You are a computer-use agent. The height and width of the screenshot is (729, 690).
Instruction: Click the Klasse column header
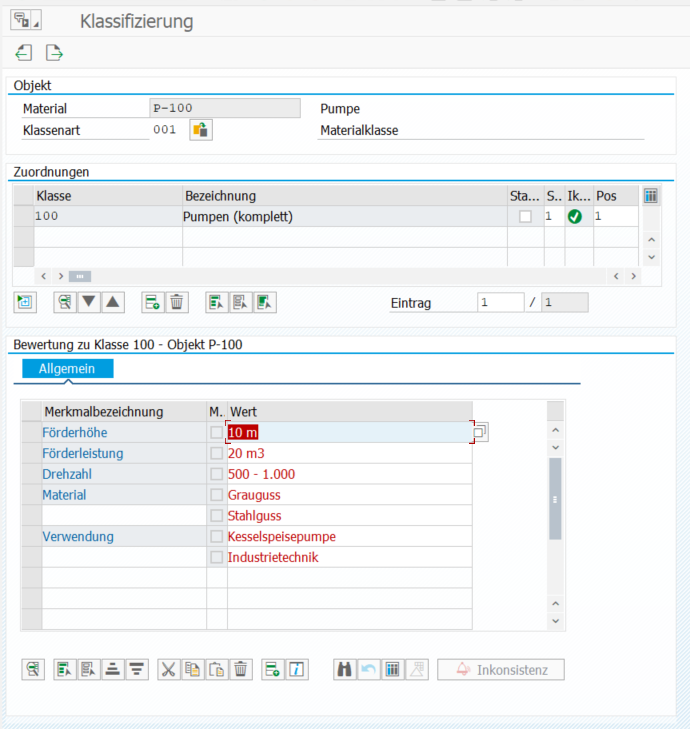(x=108, y=196)
